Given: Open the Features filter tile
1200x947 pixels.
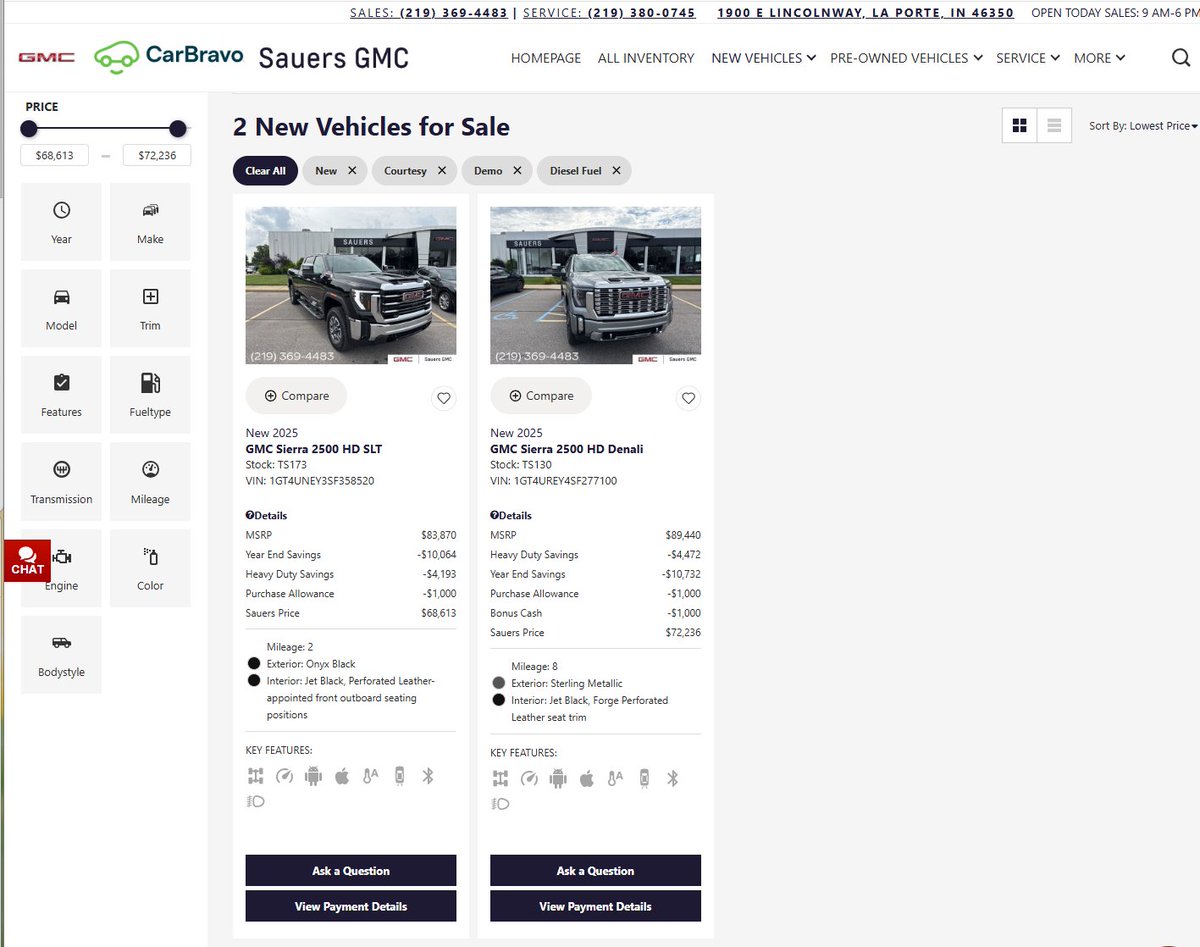Looking at the screenshot, I should (x=62, y=395).
